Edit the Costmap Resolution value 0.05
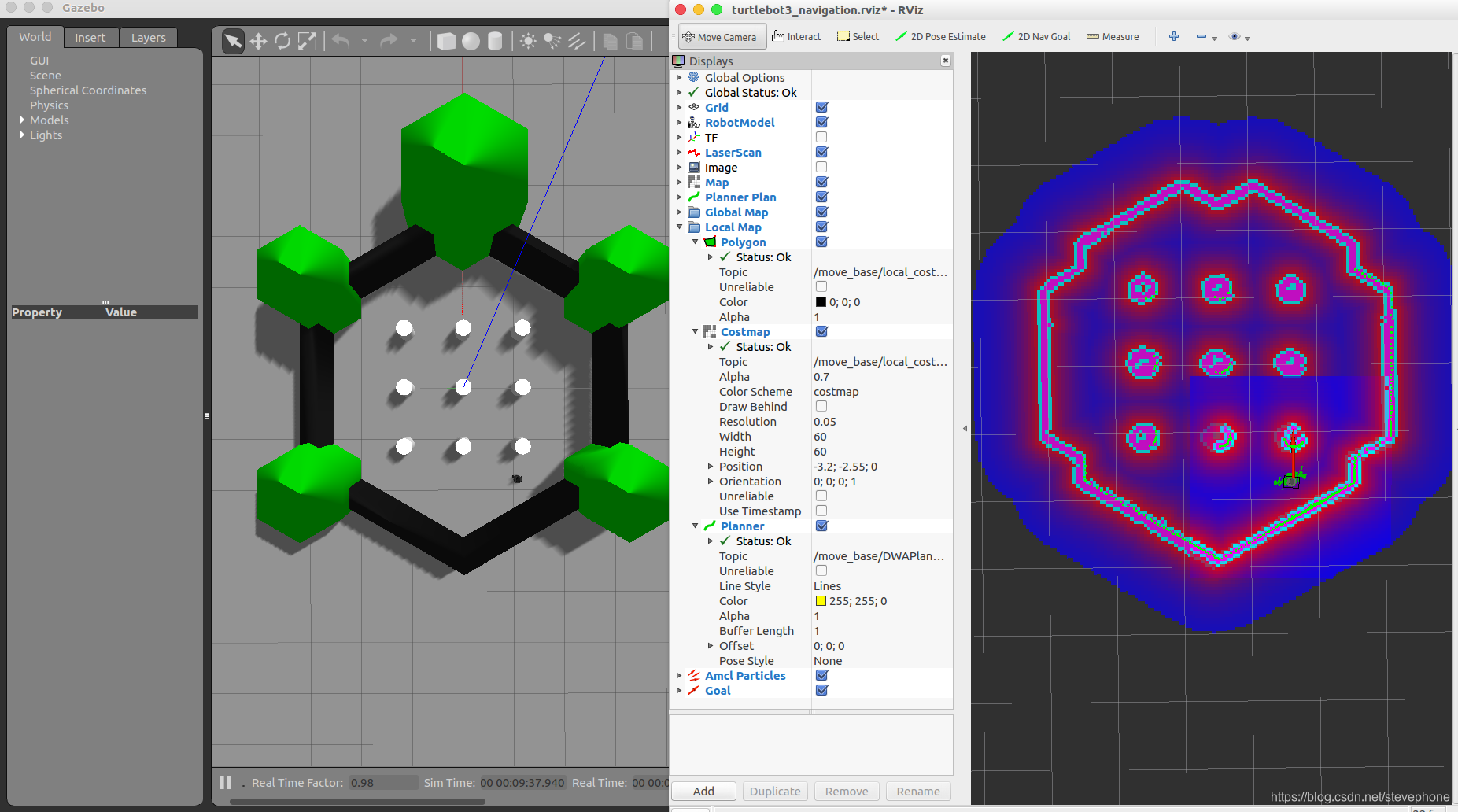The image size is (1458, 812). [881, 421]
